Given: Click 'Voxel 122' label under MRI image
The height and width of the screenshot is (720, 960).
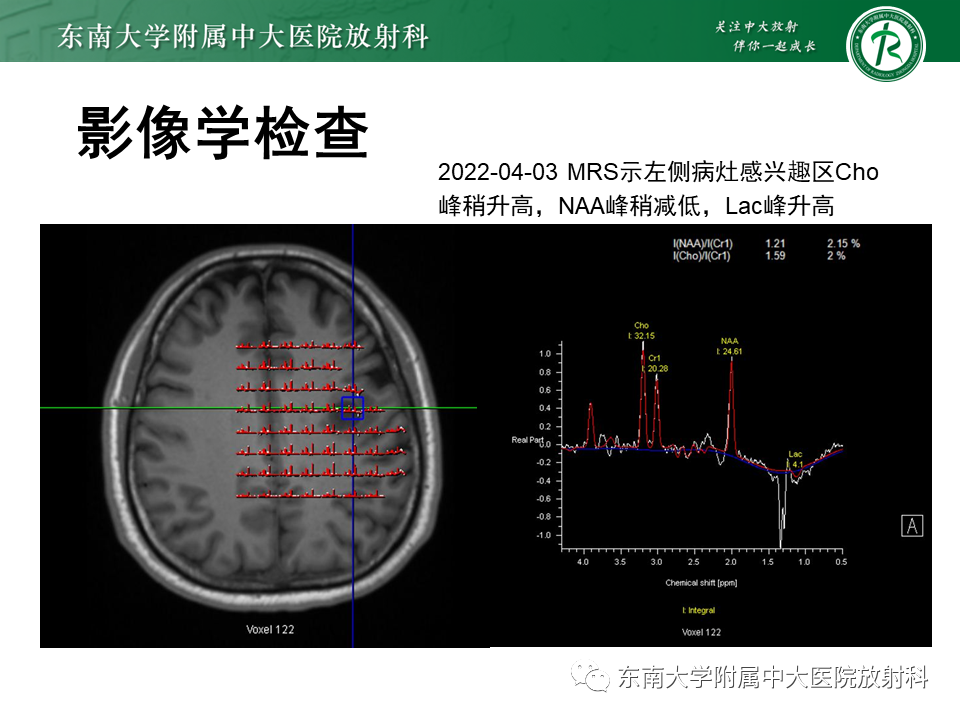Looking at the screenshot, I should click(x=270, y=629).
